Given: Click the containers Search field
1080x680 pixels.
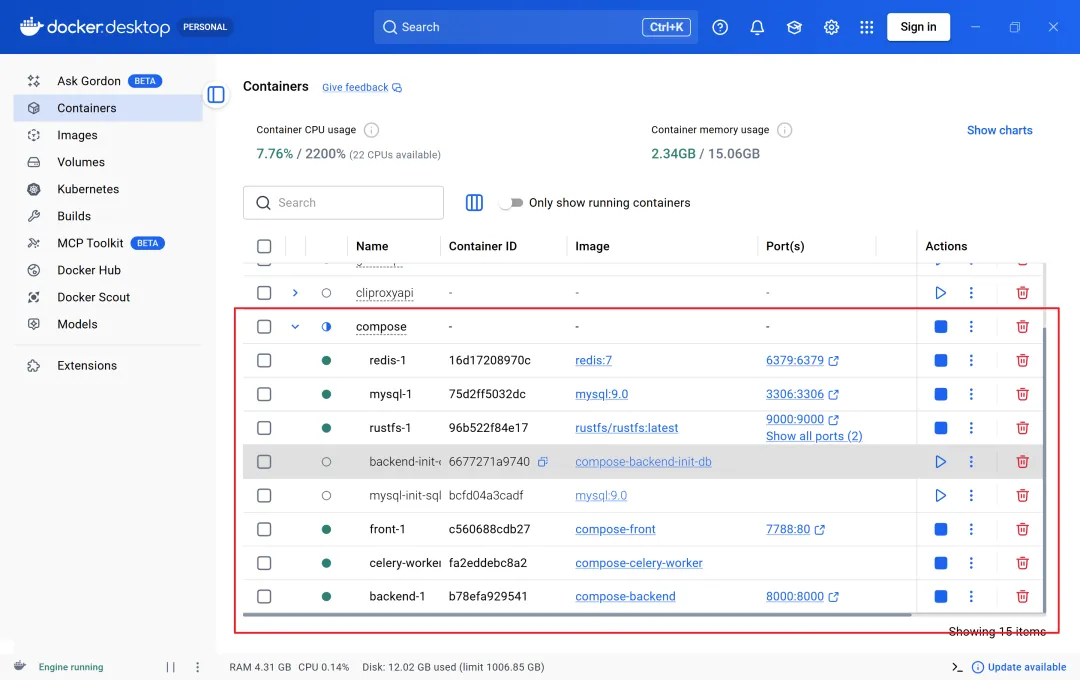Looking at the screenshot, I should pyautogui.click(x=343, y=203).
